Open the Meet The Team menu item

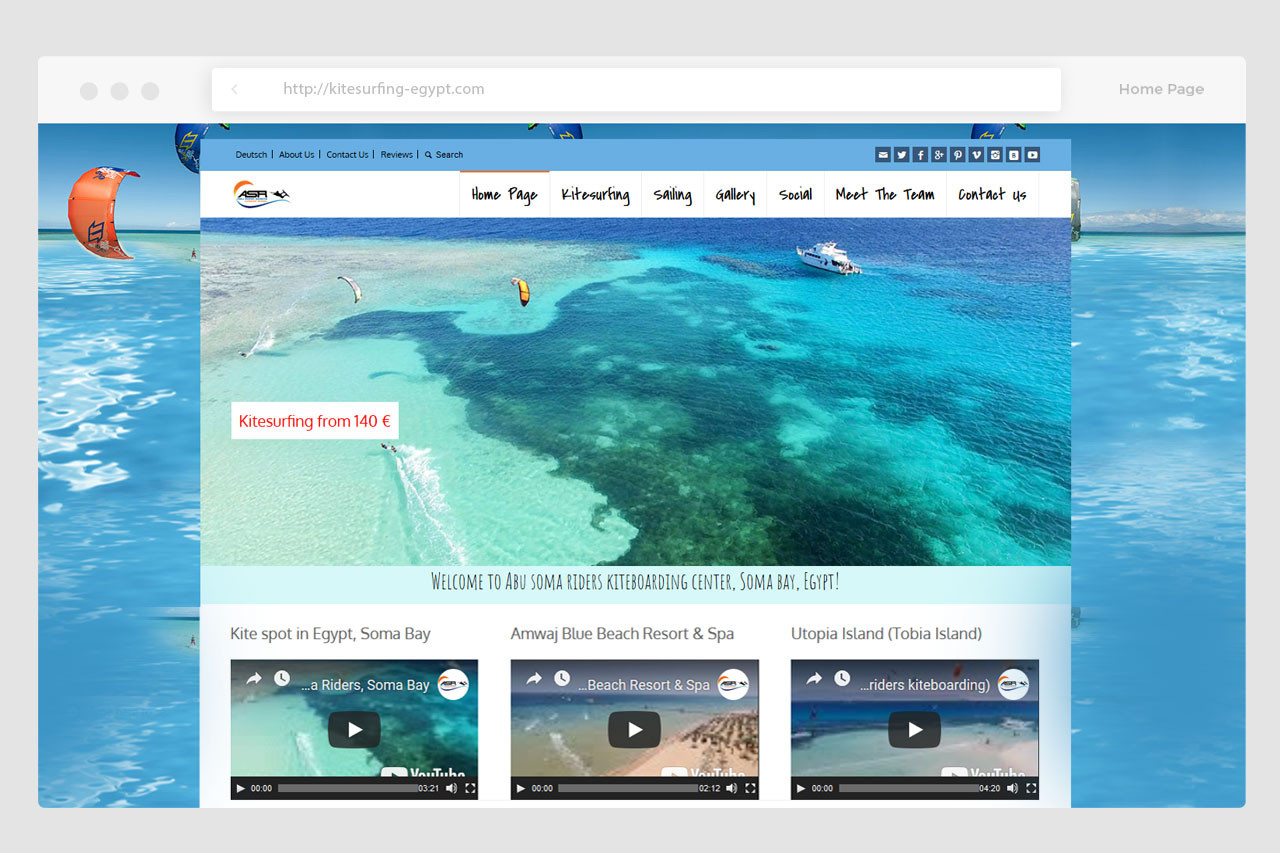(885, 194)
